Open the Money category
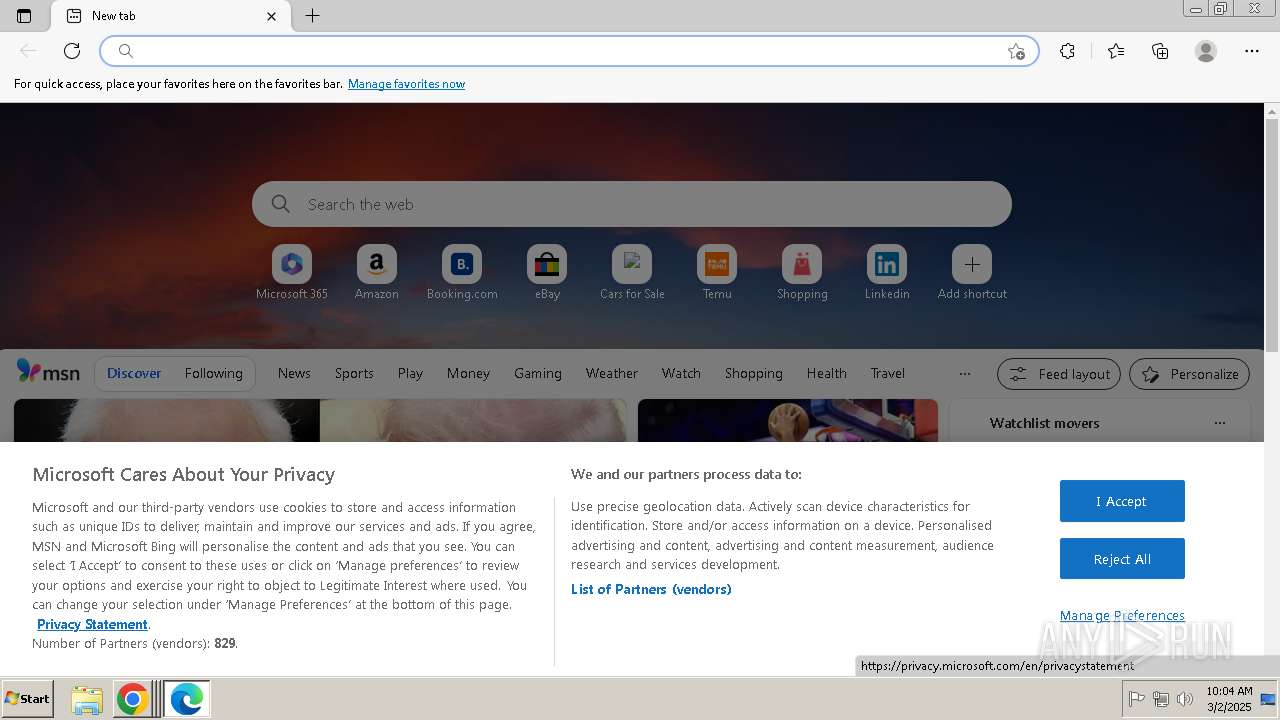Viewport: 1280px width, 720px height. (468, 373)
